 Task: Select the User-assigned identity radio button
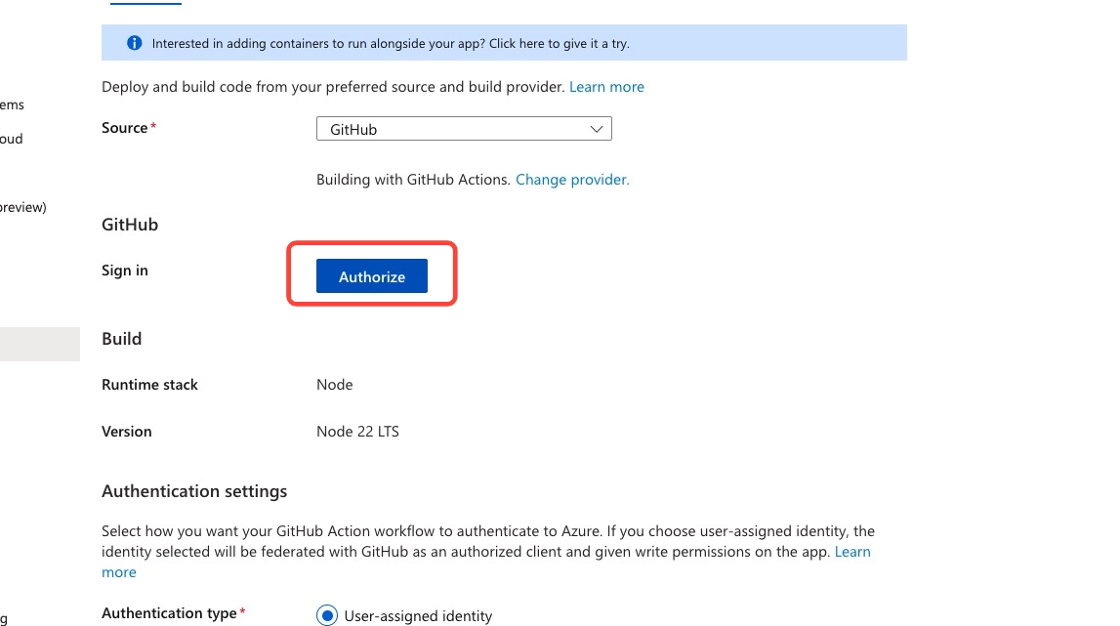tap(326, 616)
